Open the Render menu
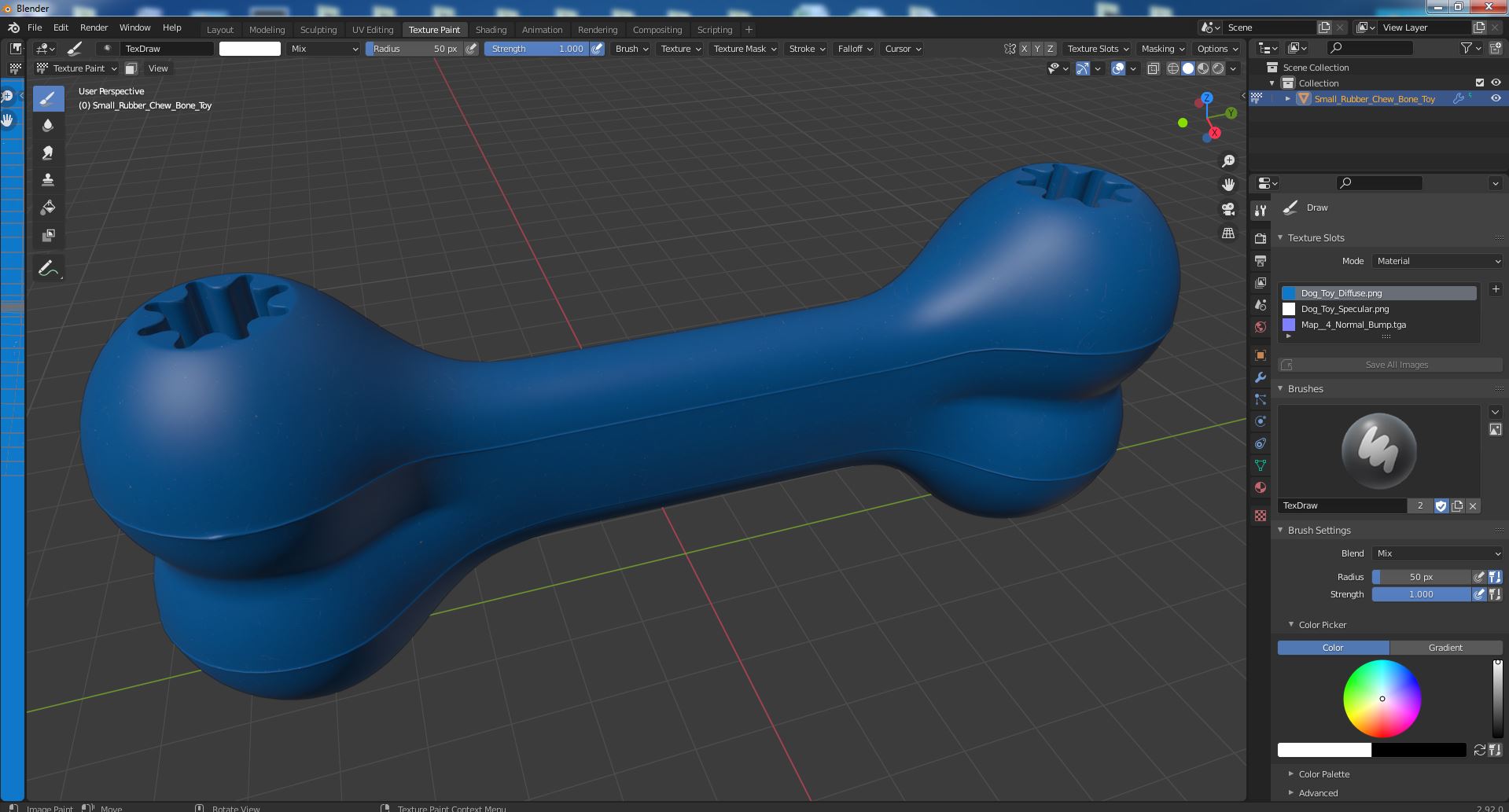Viewport: 1509px width, 812px height. 94,28
